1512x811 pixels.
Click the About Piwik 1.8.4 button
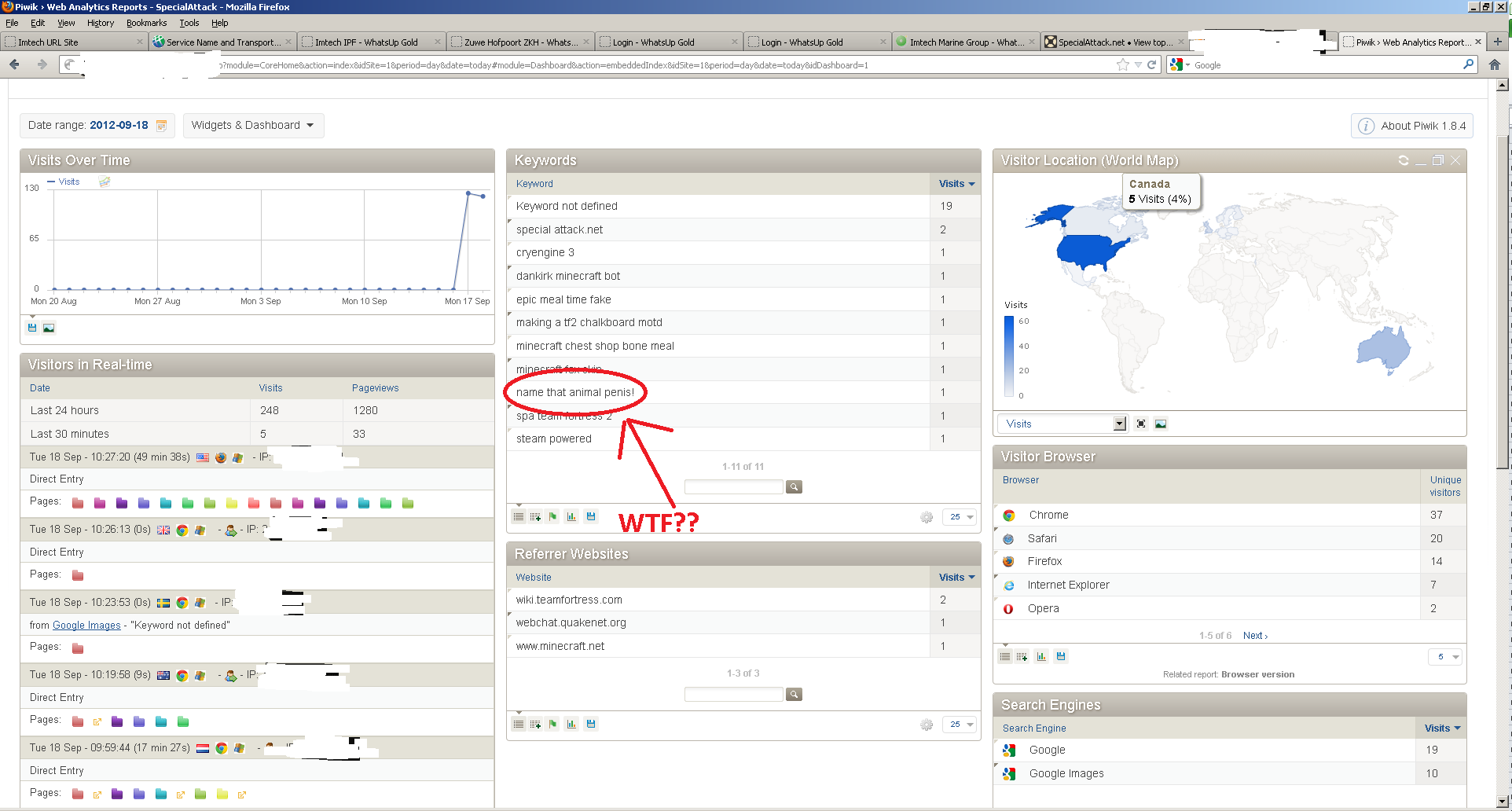click(x=1412, y=126)
